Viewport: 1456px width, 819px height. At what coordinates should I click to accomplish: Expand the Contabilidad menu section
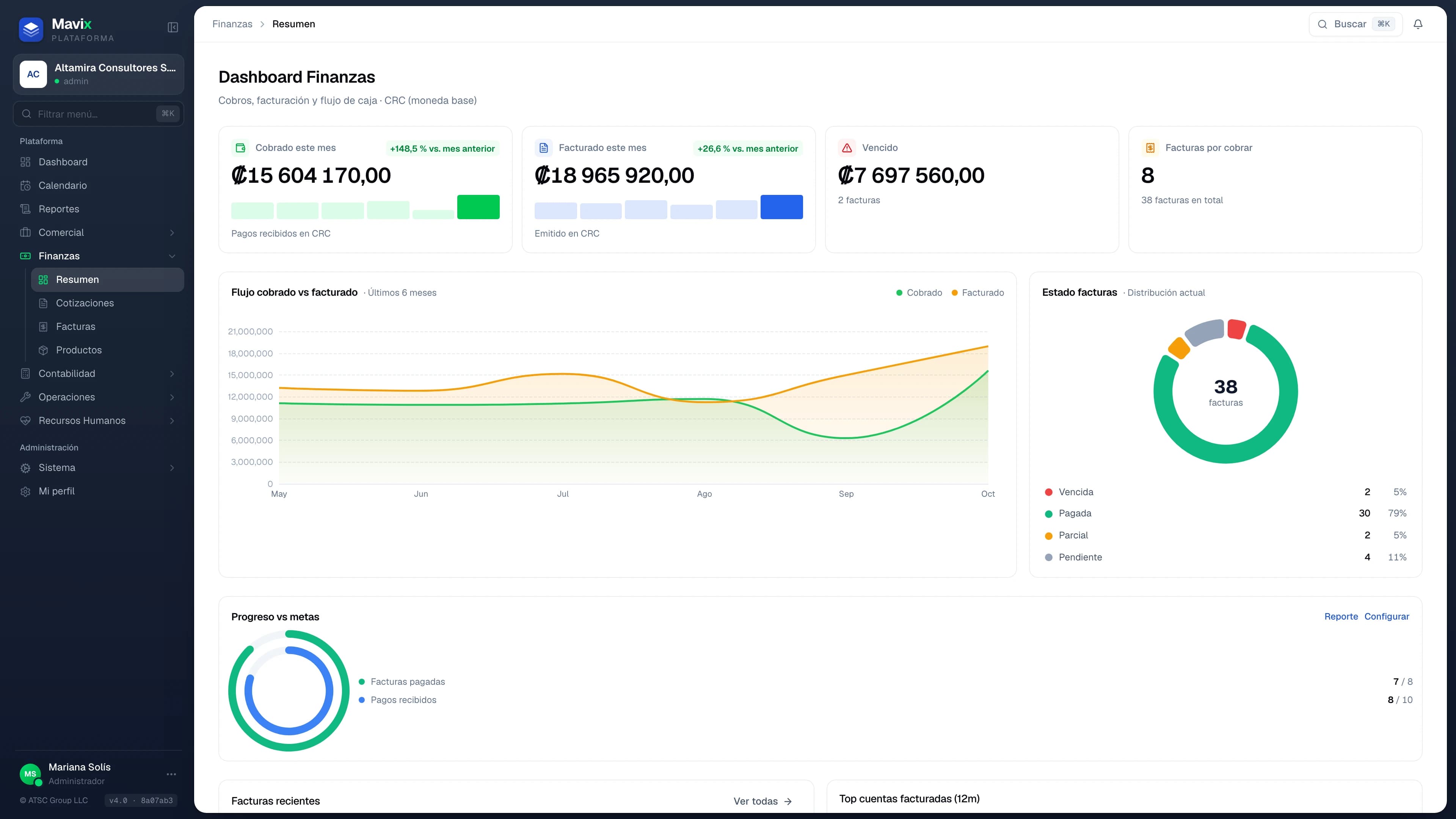pos(98,373)
